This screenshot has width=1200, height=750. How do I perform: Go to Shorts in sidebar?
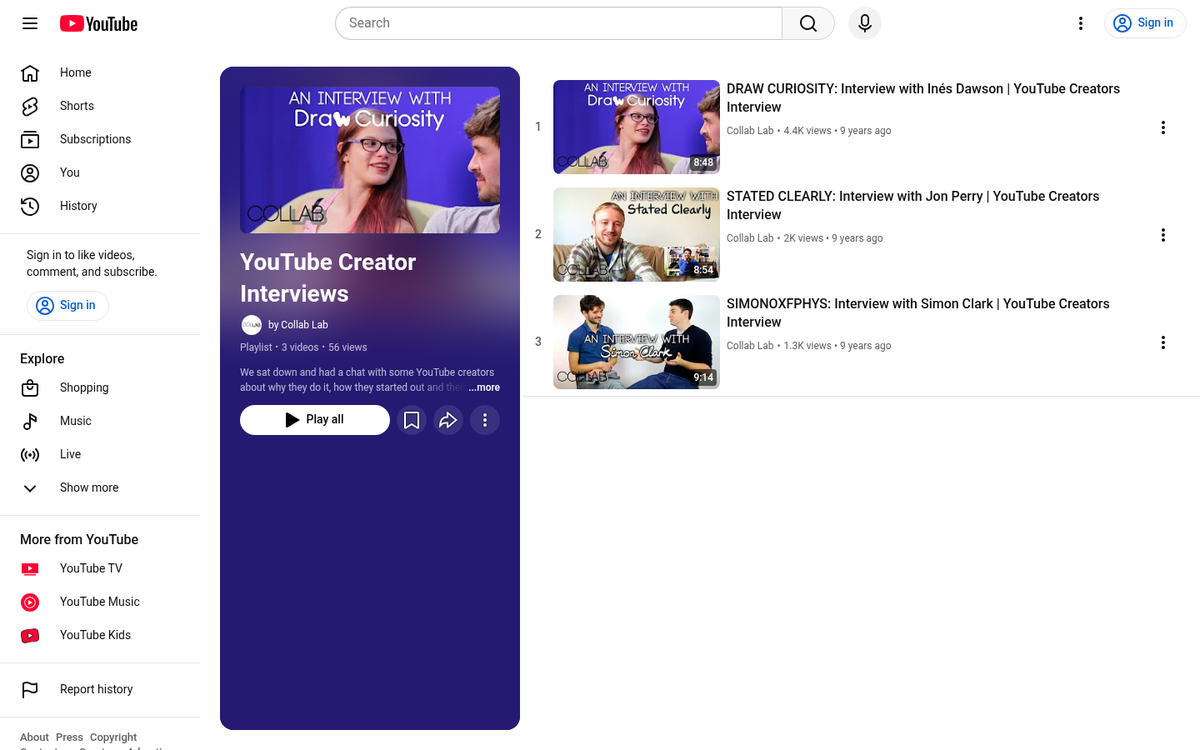[x=76, y=106]
